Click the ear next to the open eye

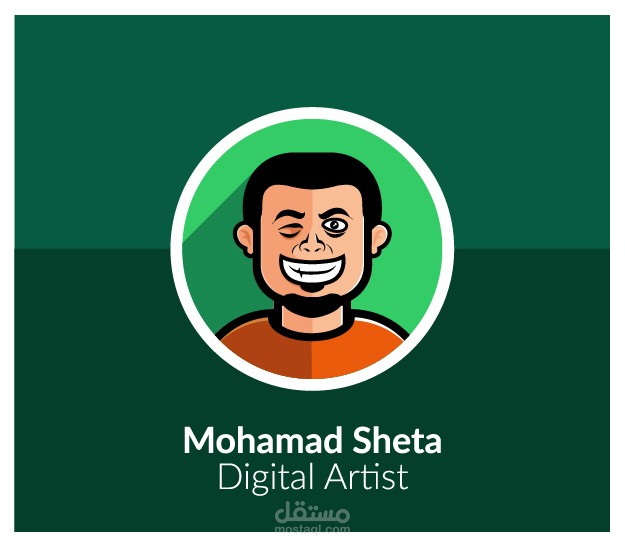pyautogui.click(x=380, y=239)
